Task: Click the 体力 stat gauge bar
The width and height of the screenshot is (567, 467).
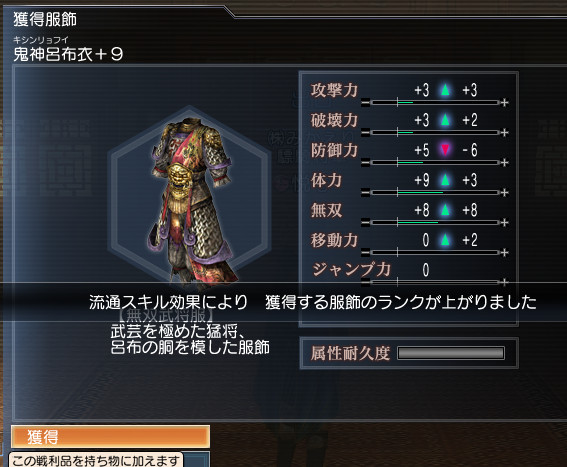Action: tap(435, 193)
